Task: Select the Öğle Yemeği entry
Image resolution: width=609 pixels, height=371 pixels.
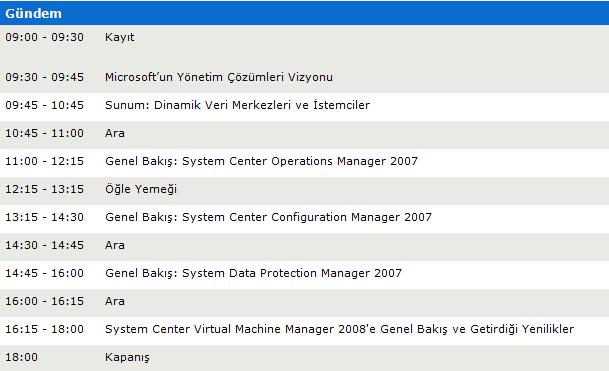Action: (x=141, y=189)
